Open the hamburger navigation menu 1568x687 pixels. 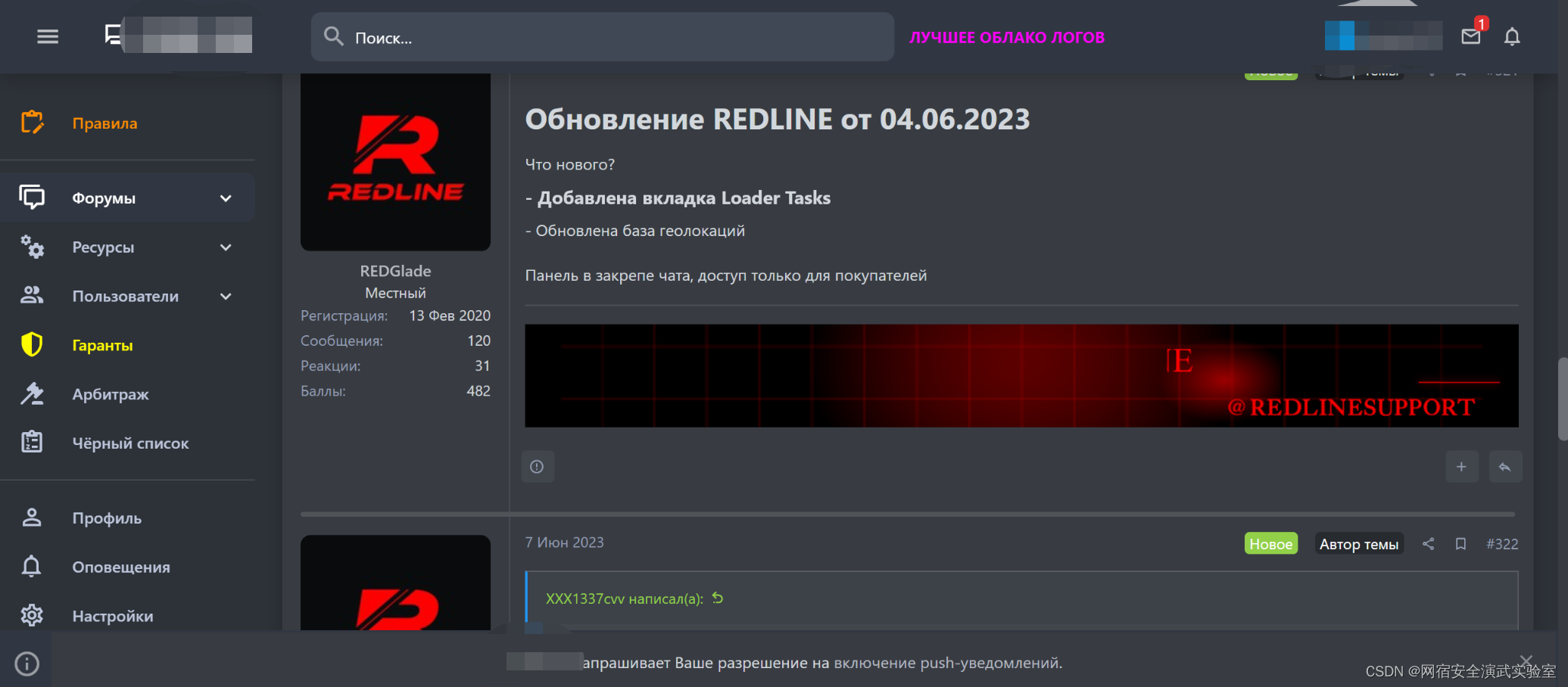coord(47,36)
